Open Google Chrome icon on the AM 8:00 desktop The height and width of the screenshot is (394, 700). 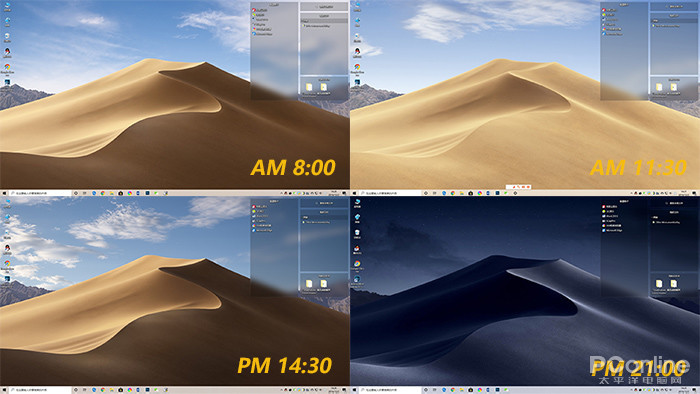(7, 67)
